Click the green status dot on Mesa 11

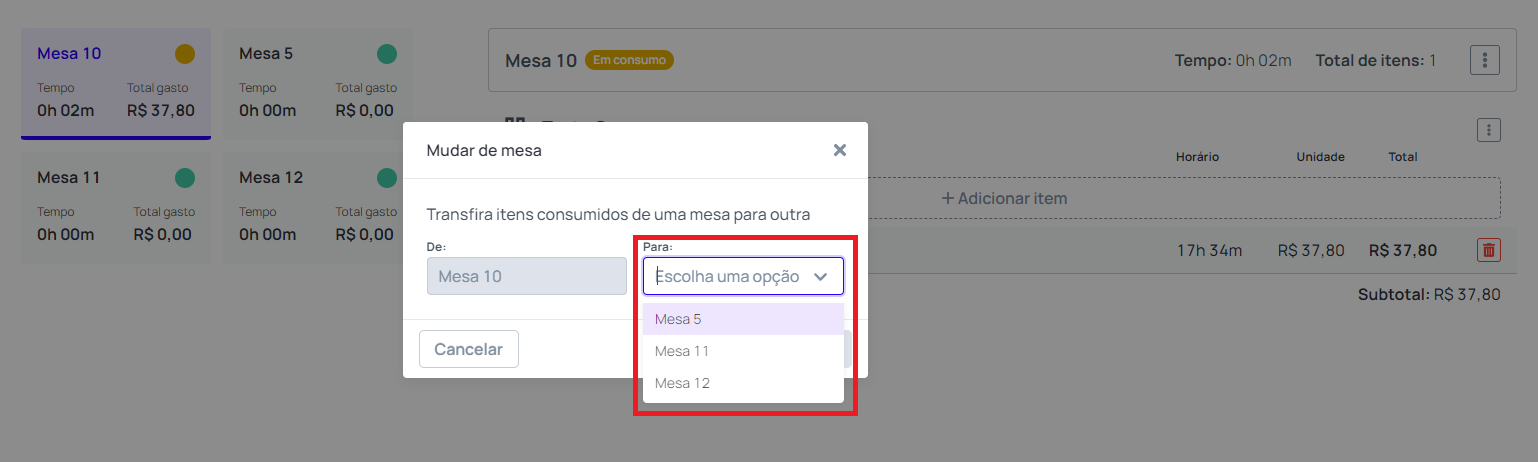tap(185, 178)
